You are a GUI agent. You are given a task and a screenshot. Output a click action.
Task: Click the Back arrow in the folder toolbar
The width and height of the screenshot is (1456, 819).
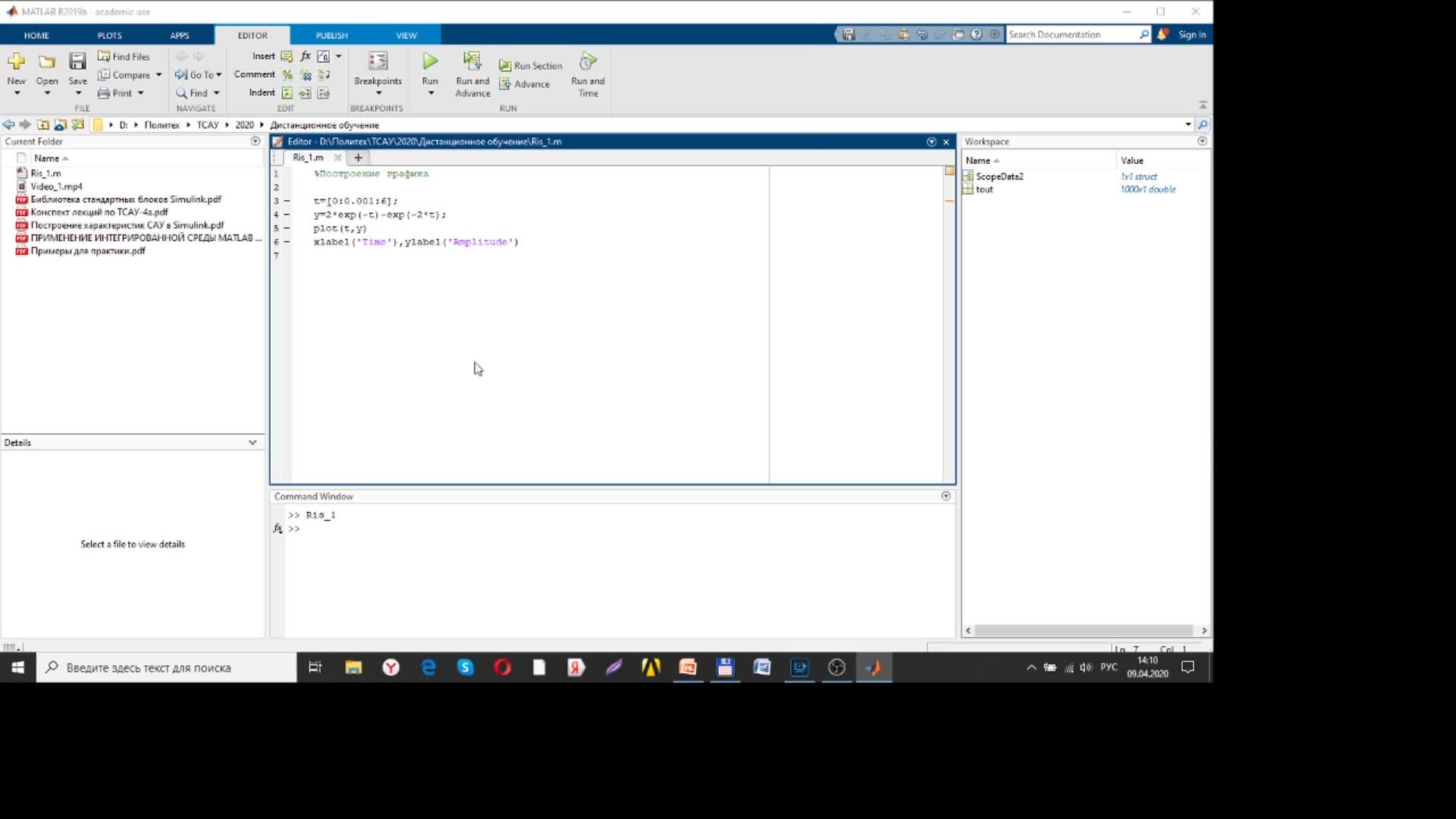coord(8,124)
